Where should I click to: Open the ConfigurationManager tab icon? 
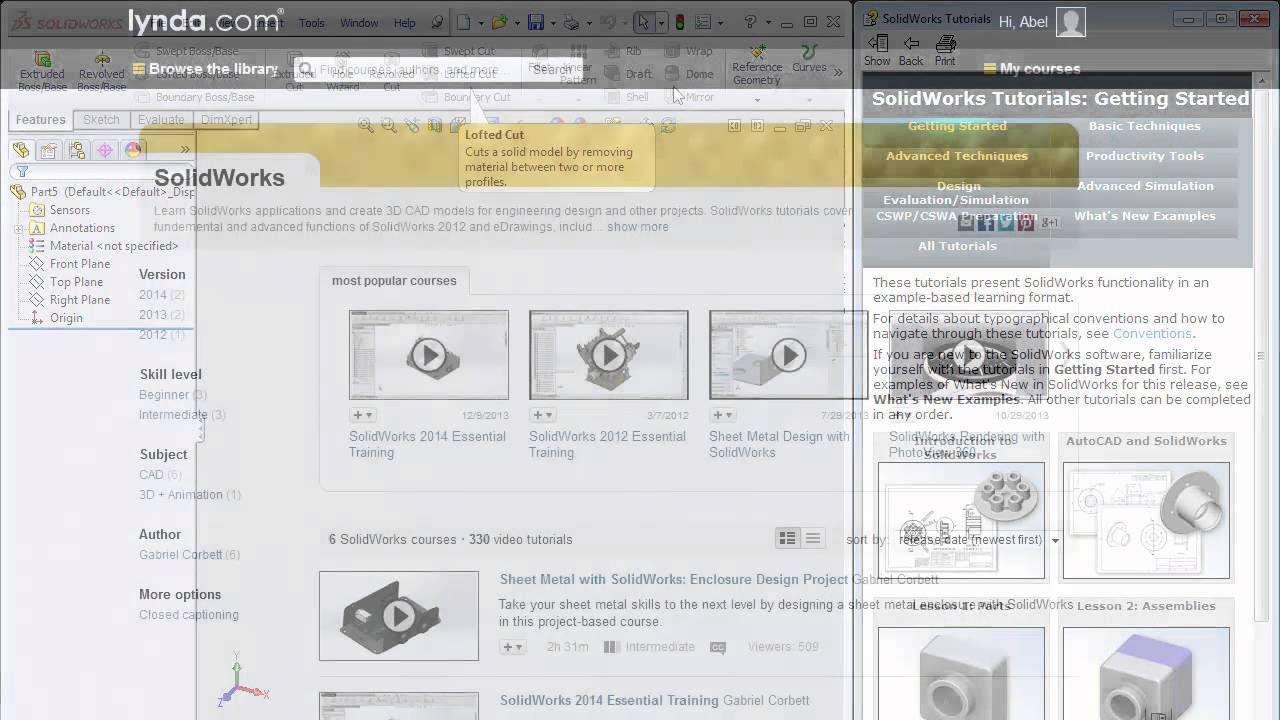click(x=76, y=150)
